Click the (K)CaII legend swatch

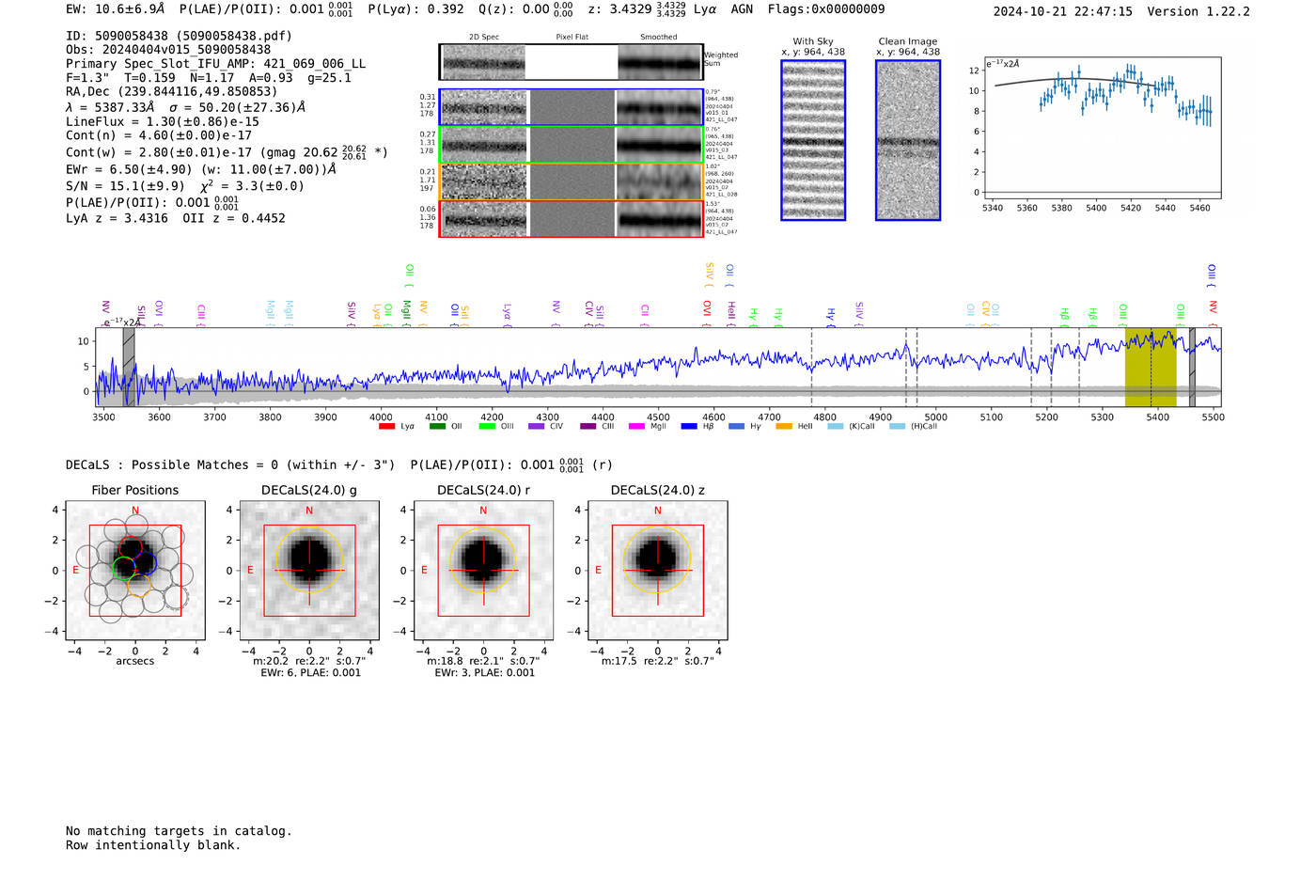point(836,427)
